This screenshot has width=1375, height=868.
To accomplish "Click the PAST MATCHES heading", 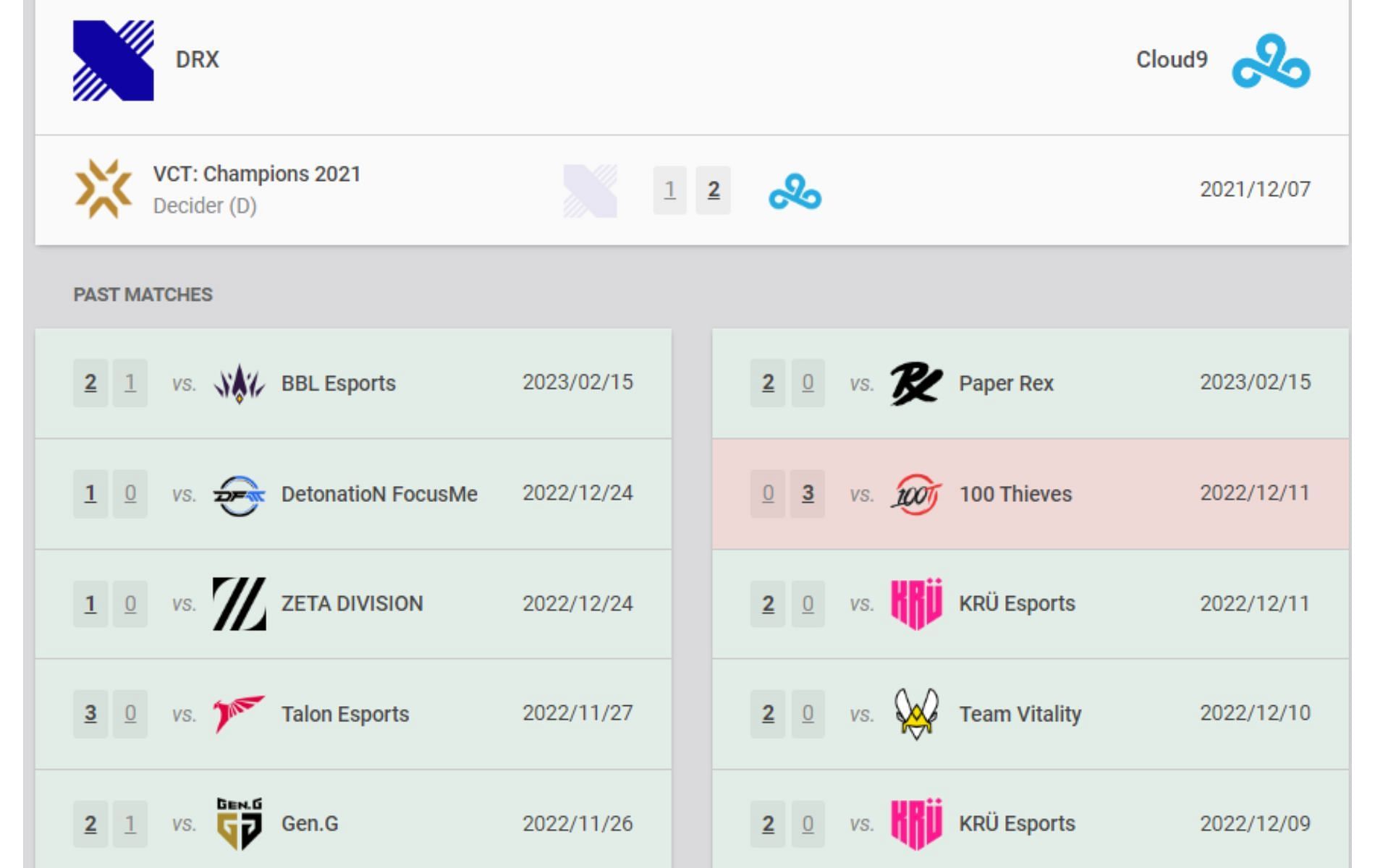I will 143,294.
